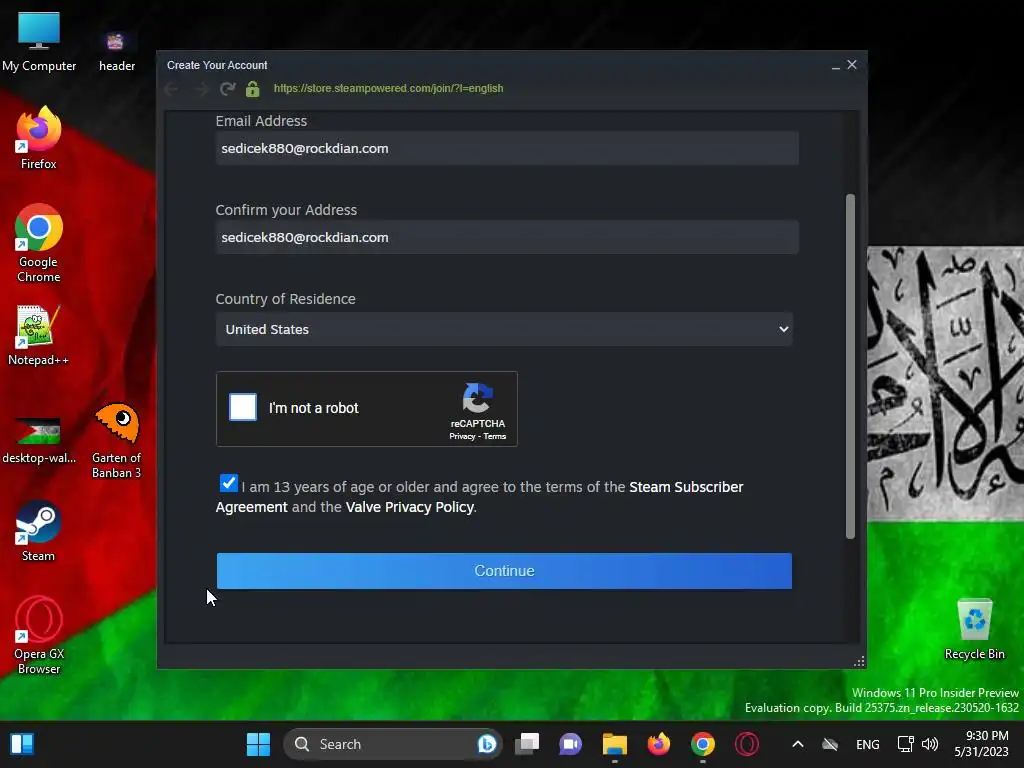Screen dimensions: 1024x768
Task: Click the reCAPTCHA logo
Action: pos(477,398)
